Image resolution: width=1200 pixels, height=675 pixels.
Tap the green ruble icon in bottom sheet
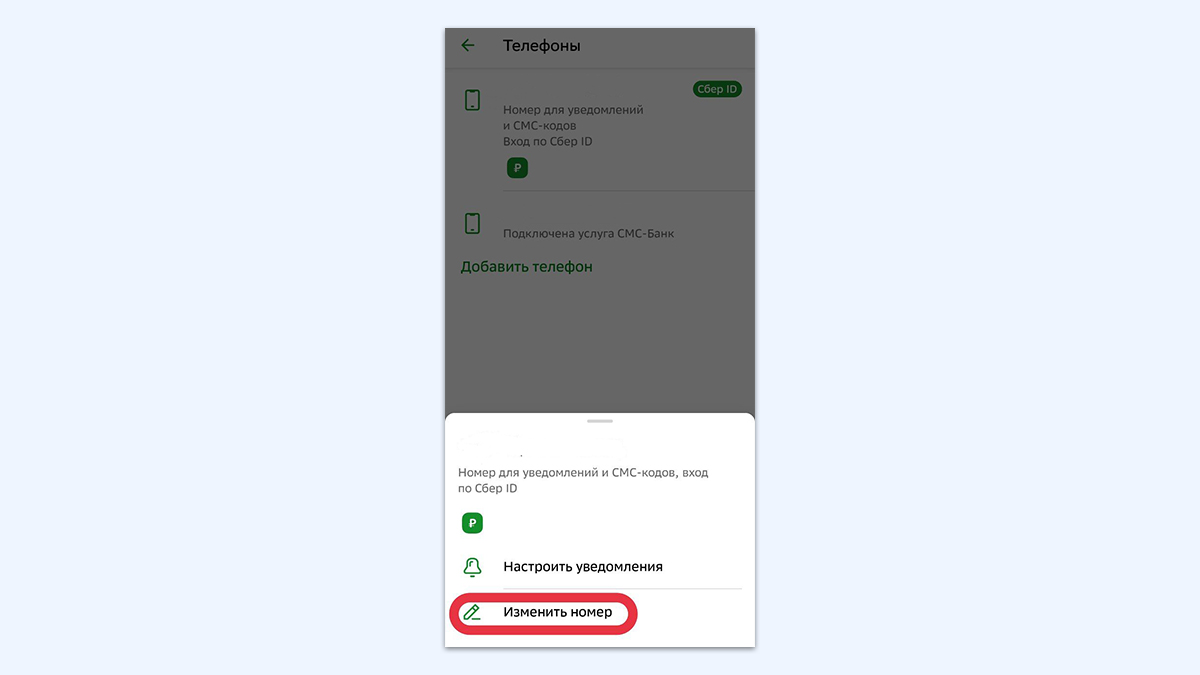[x=472, y=522]
